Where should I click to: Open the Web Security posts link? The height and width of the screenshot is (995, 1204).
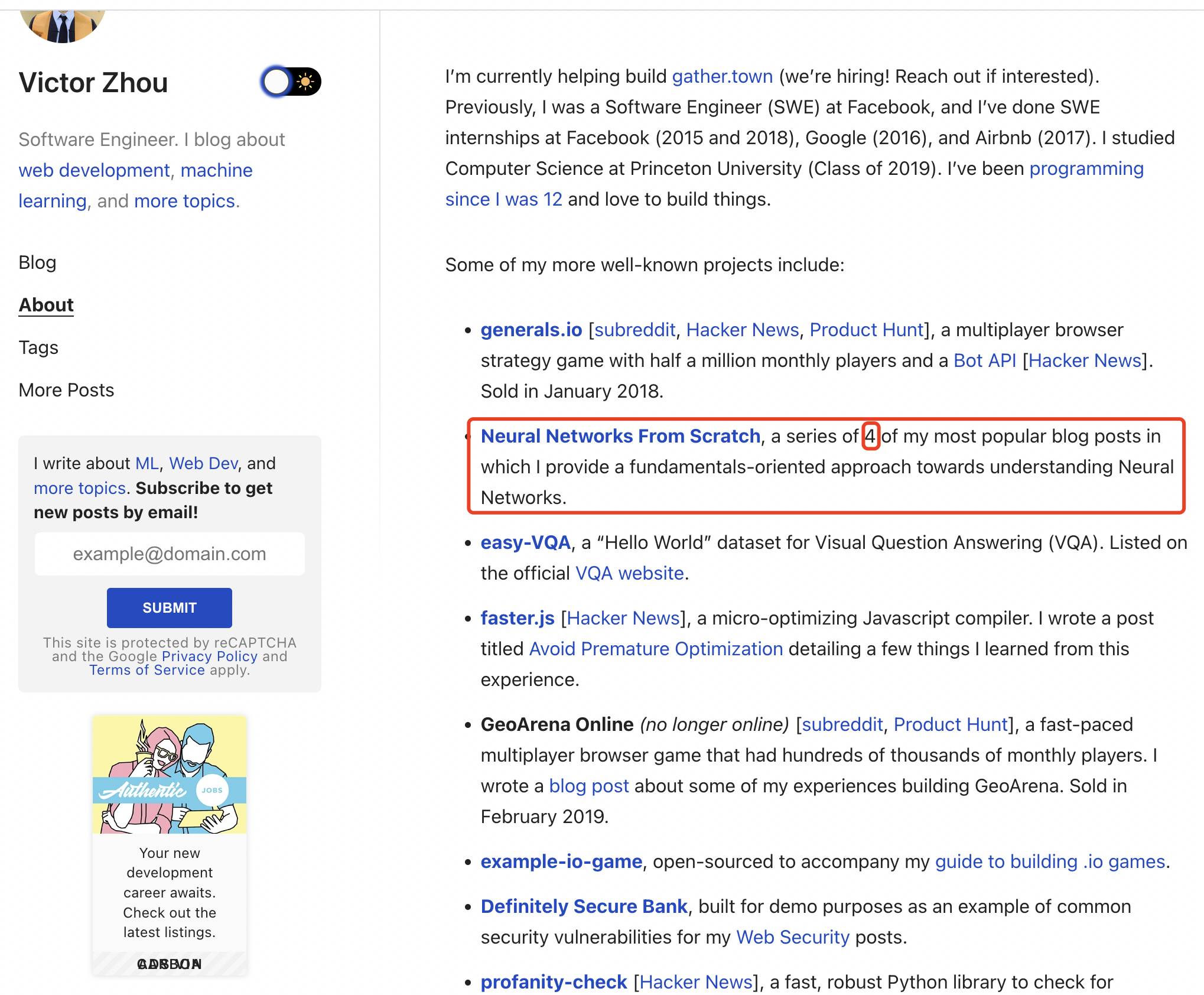[x=793, y=937]
